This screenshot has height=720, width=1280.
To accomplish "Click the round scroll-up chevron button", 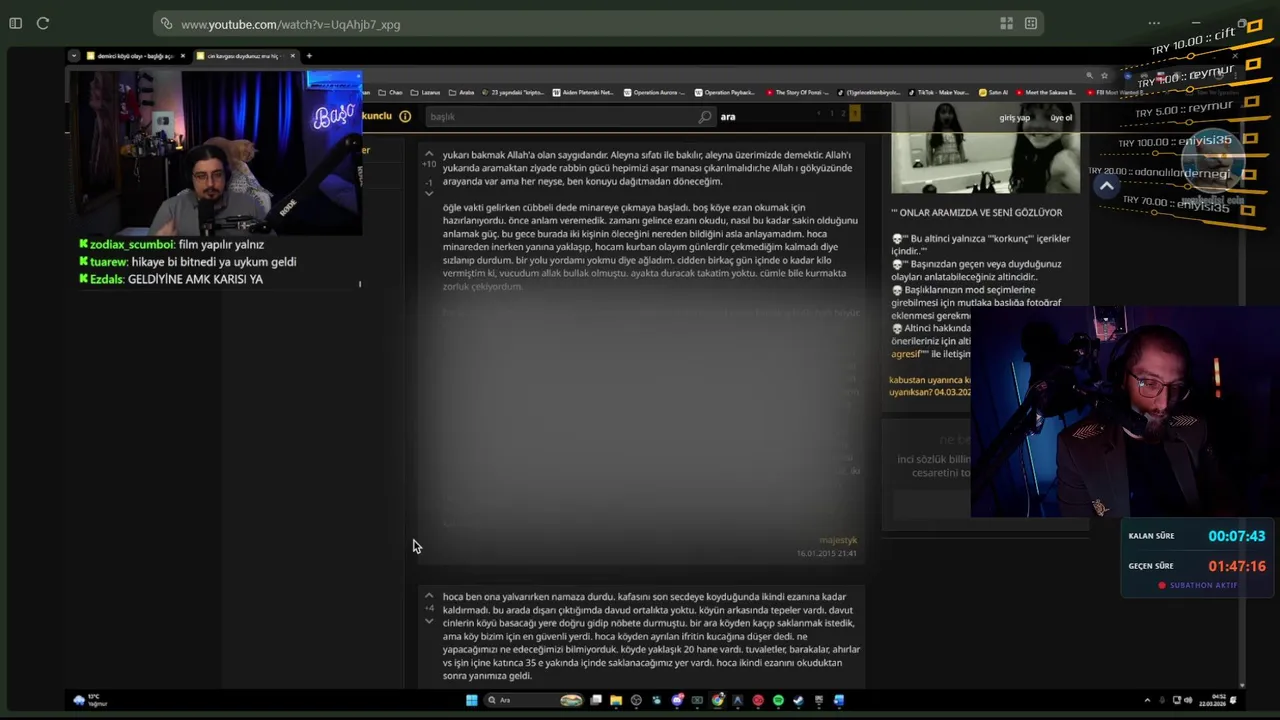I will 1106,186.
